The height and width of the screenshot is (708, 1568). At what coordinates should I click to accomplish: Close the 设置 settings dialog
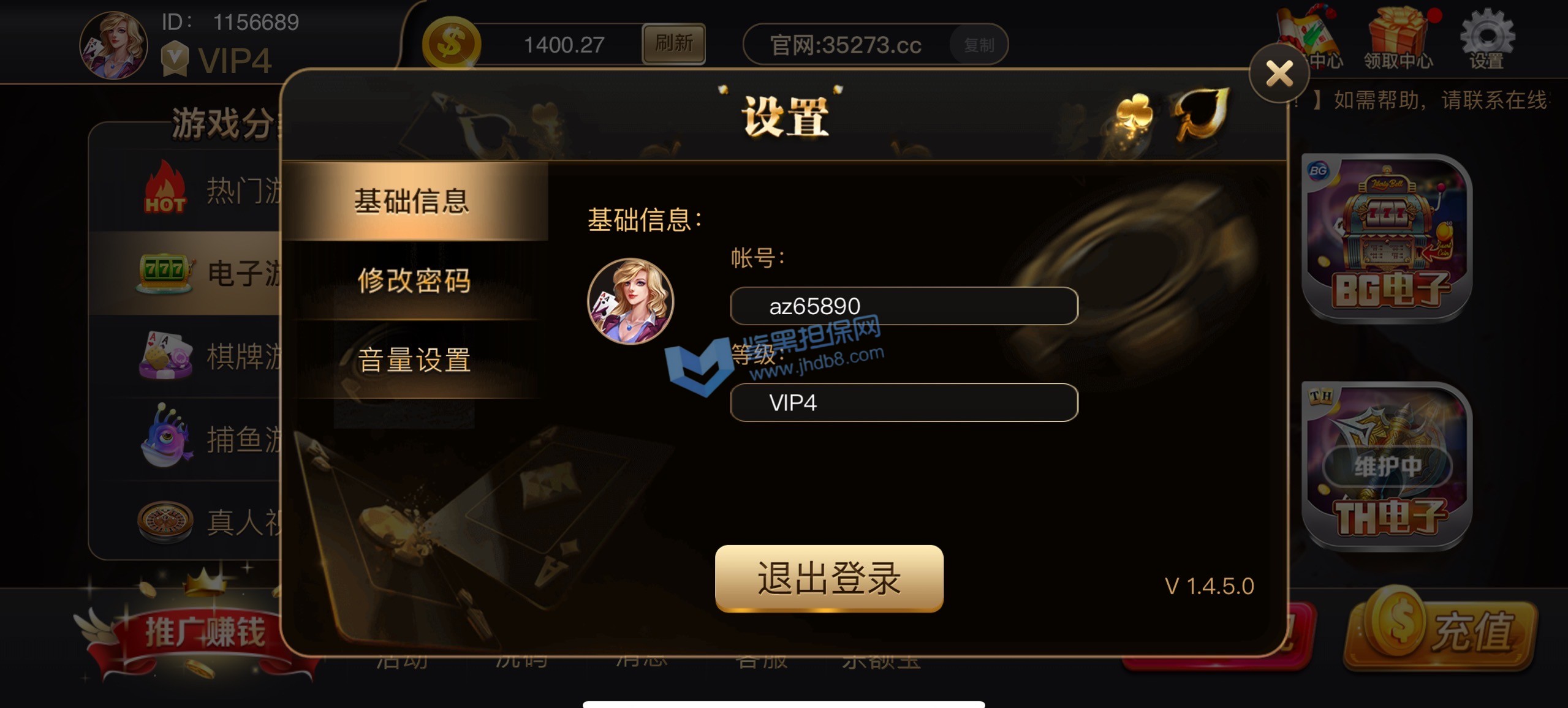pyautogui.click(x=1279, y=73)
